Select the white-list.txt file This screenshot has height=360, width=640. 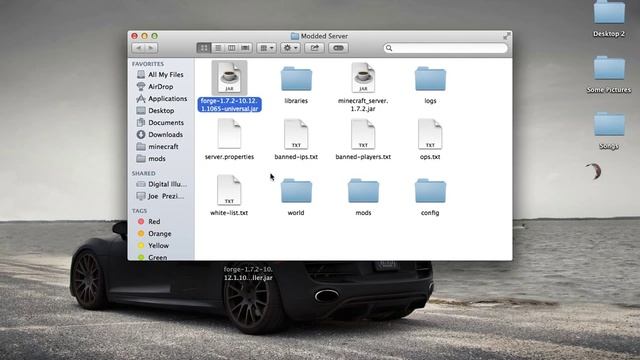pyautogui.click(x=229, y=190)
